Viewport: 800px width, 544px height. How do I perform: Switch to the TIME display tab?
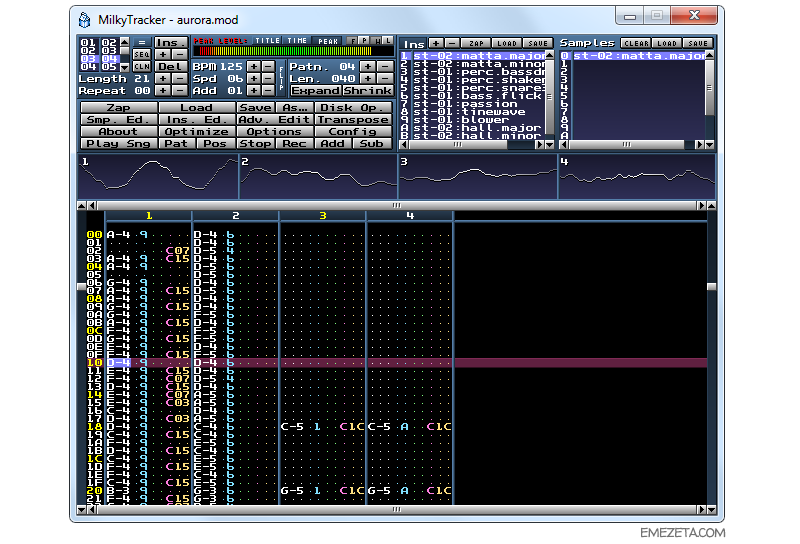coord(297,41)
